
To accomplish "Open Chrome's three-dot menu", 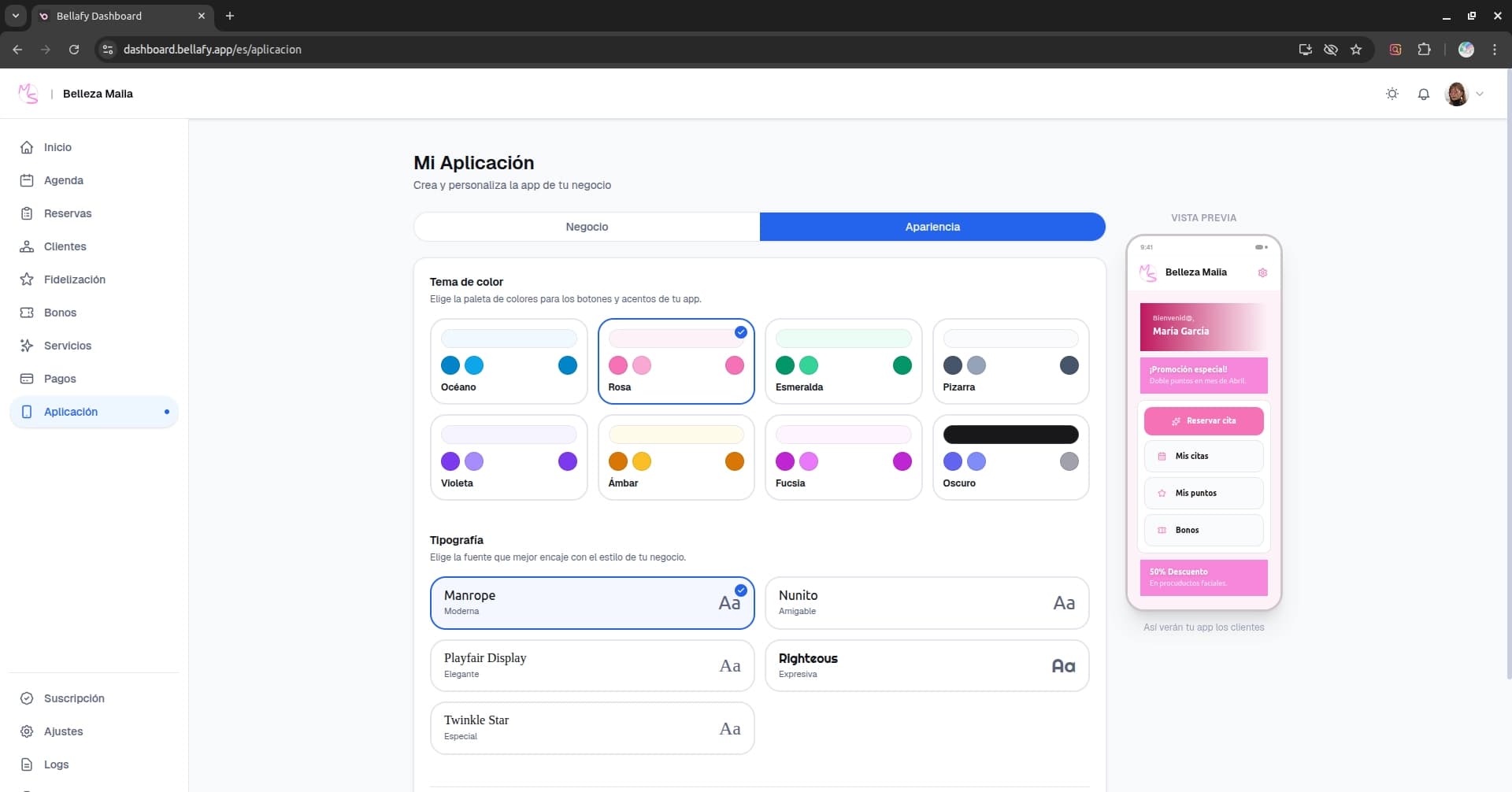I will coord(1495,50).
